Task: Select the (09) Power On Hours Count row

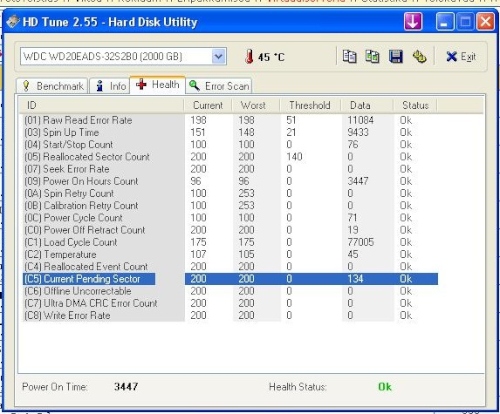Action: click(x=230, y=181)
